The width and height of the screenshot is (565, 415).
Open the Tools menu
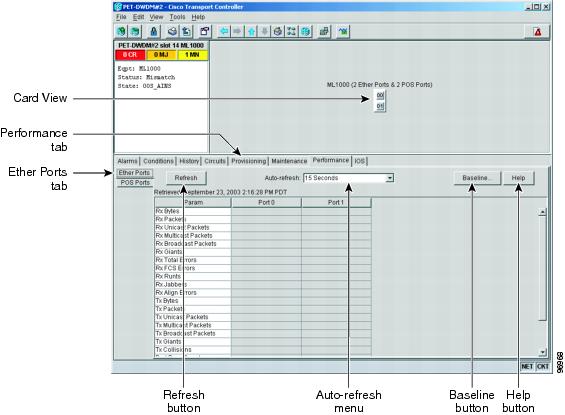point(177,17)
